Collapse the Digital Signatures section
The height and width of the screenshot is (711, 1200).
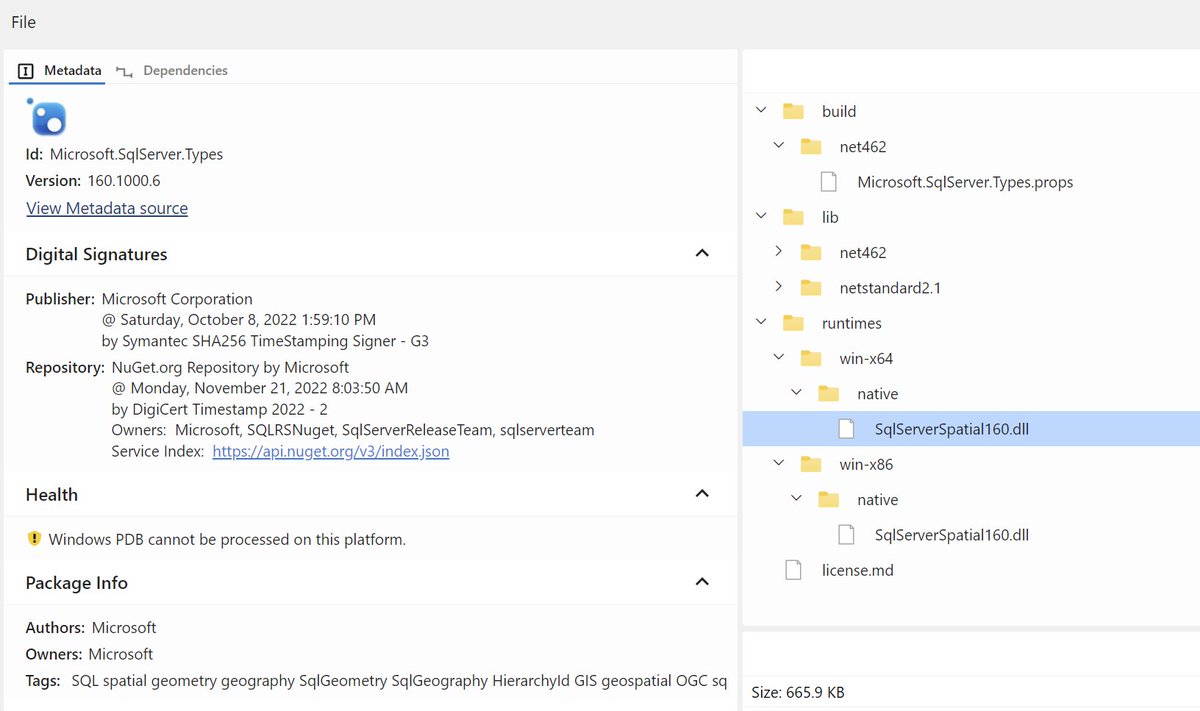tap(702, 254)
